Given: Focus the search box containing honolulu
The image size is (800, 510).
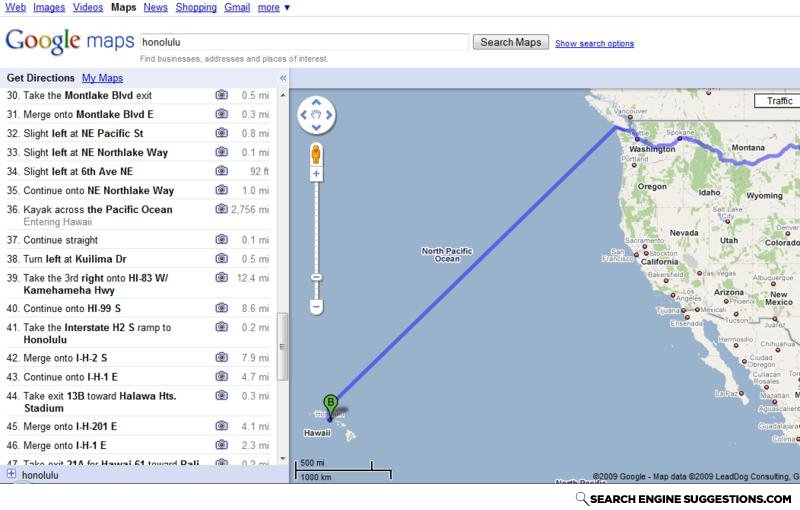Looking at the screenshot, I should 304,42.
